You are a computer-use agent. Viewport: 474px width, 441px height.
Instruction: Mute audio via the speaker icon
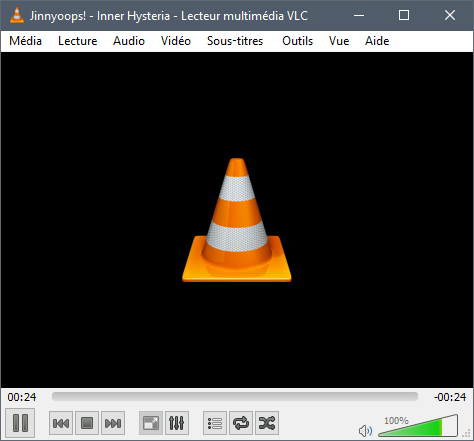(365, 431)
